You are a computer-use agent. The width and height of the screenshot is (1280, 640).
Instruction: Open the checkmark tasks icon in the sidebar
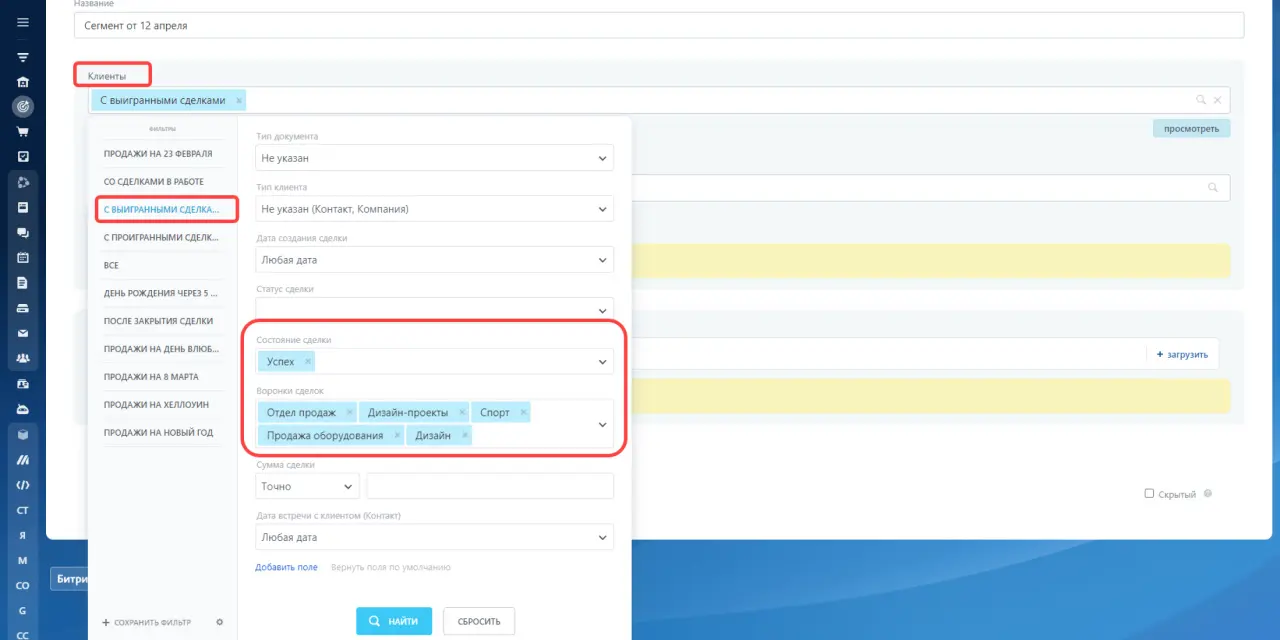22,157
